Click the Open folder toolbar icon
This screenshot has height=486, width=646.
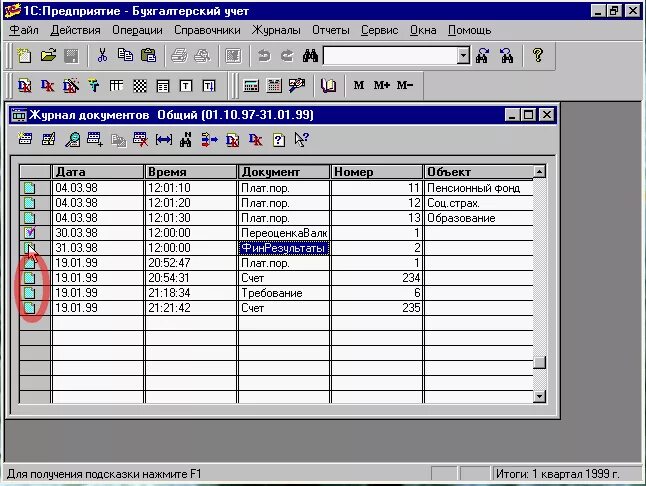48,55
